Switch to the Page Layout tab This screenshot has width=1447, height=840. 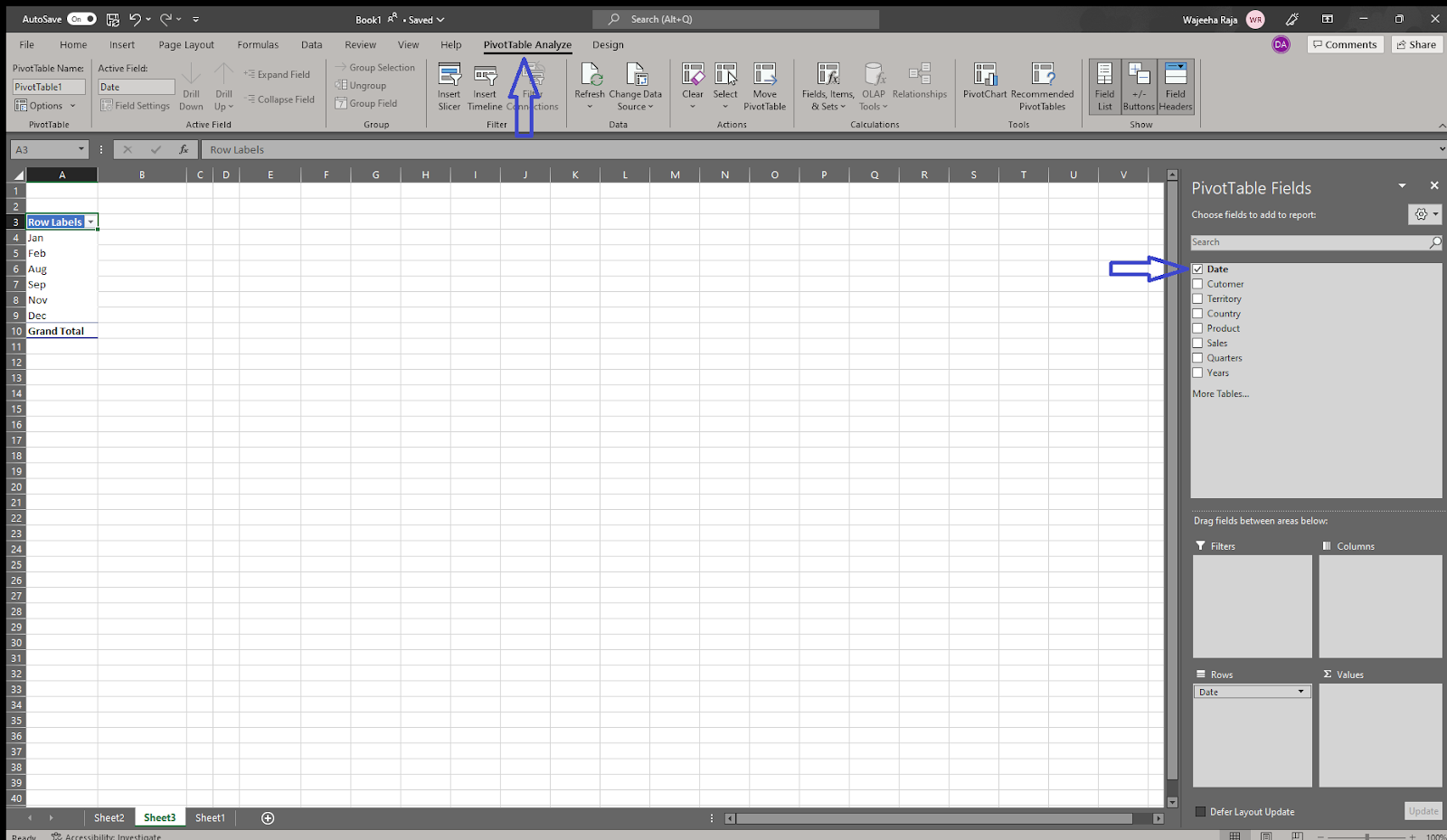click(186, 44)
